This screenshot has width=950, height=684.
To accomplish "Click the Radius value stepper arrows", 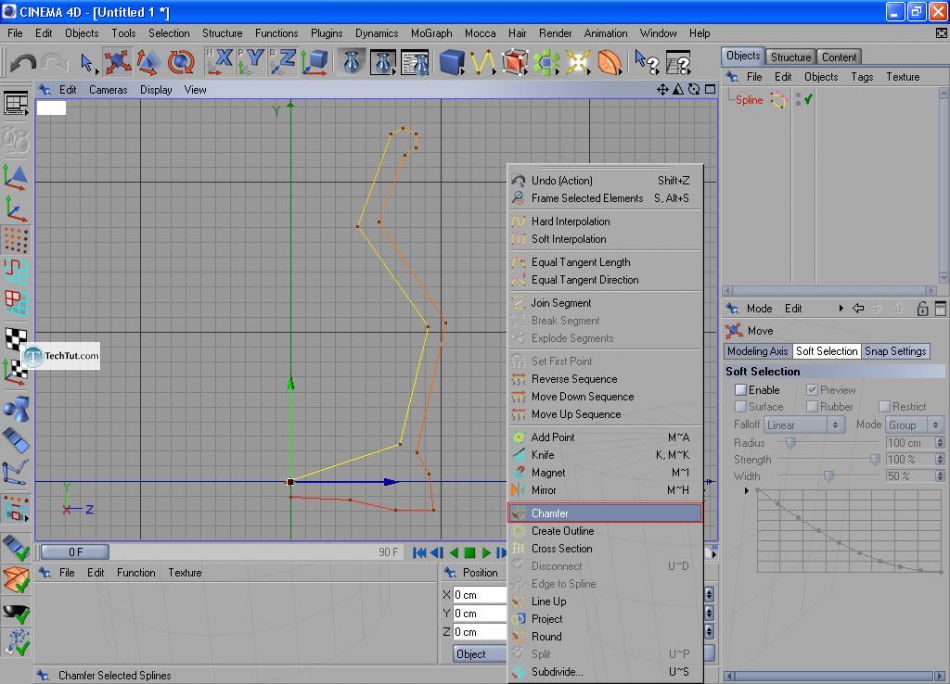I will [940, 442].
